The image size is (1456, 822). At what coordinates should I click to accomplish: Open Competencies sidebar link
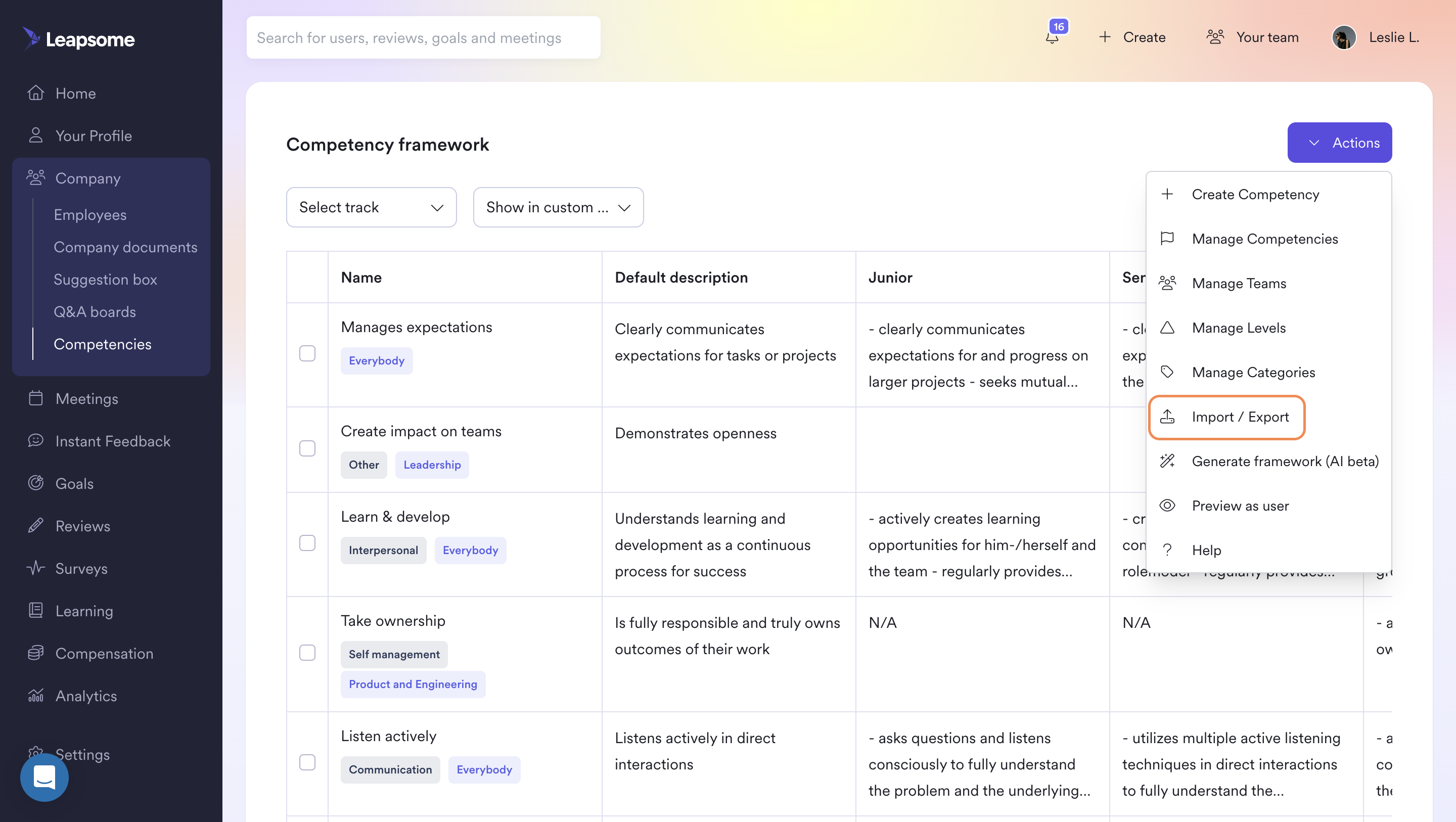102,344
